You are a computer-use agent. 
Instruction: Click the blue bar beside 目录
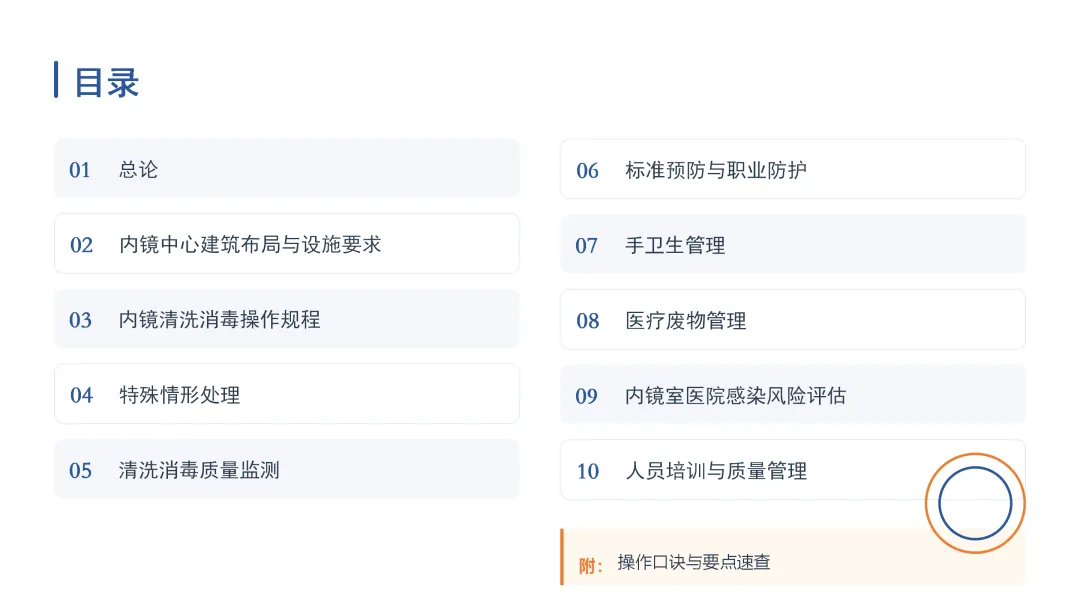[56, 80]
